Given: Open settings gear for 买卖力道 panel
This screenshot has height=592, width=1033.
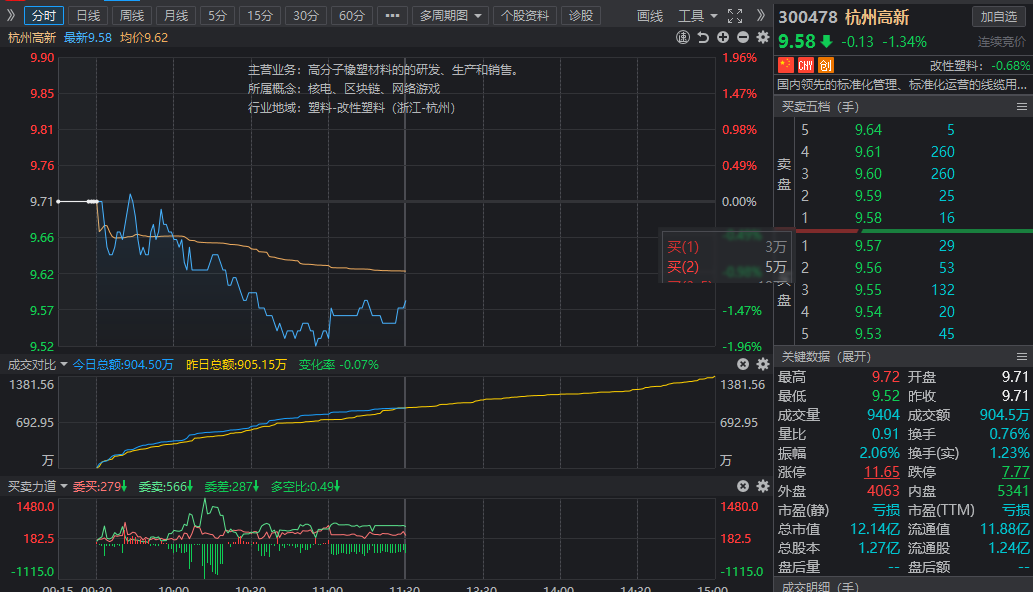Looking at the screenshot, I should pyautogui.click(x=763, y=486).
